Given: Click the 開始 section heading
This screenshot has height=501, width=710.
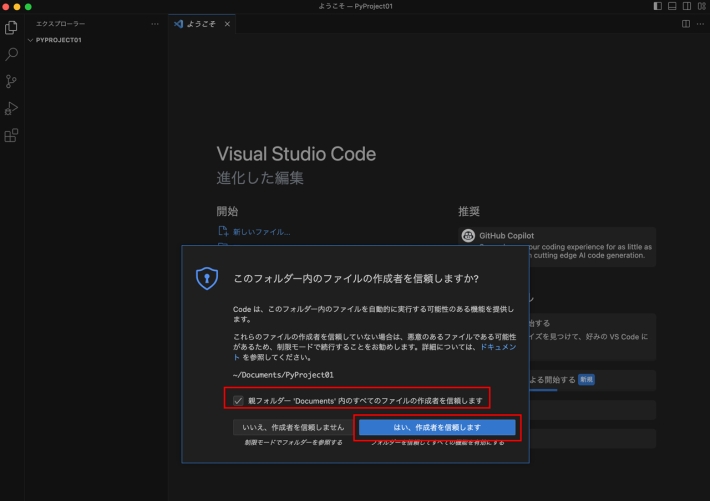Looking at the screenshot, I should click(x=227, y=211).
